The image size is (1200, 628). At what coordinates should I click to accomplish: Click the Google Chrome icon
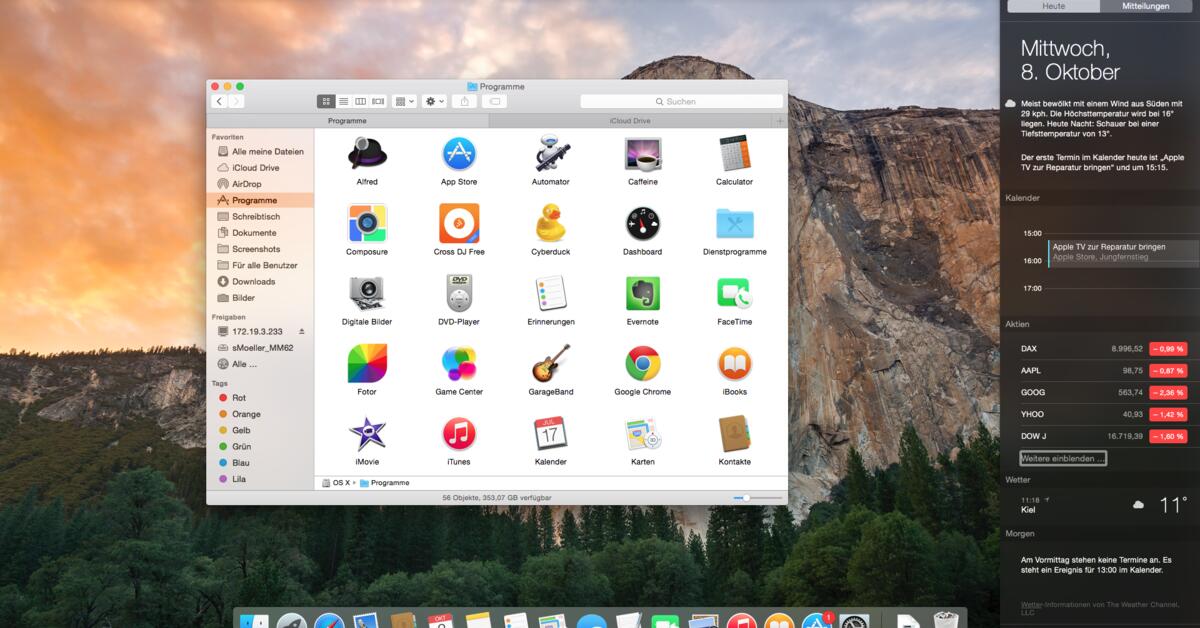pyautogui.click(x=642, y=364)
